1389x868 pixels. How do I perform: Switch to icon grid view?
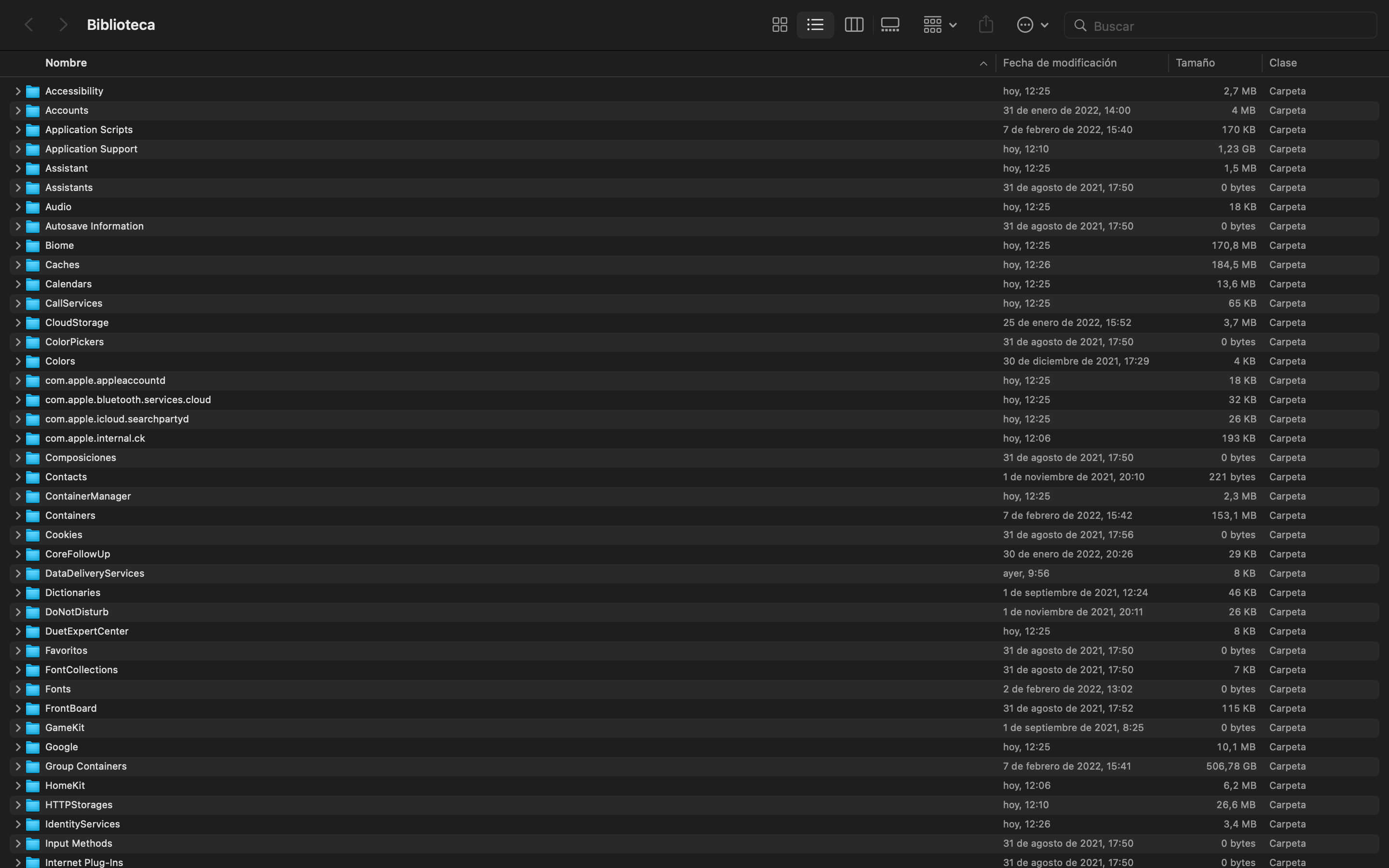pos(779,25)
